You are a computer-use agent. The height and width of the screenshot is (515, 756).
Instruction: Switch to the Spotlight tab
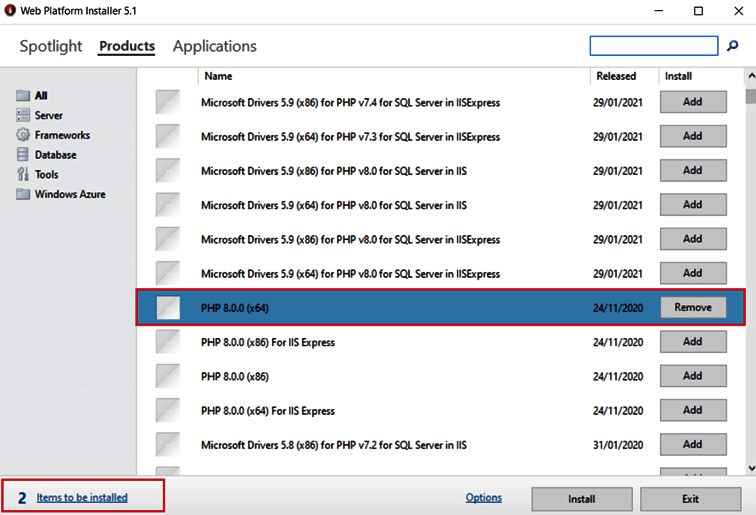pyautogui.click(x=51, y=46)
